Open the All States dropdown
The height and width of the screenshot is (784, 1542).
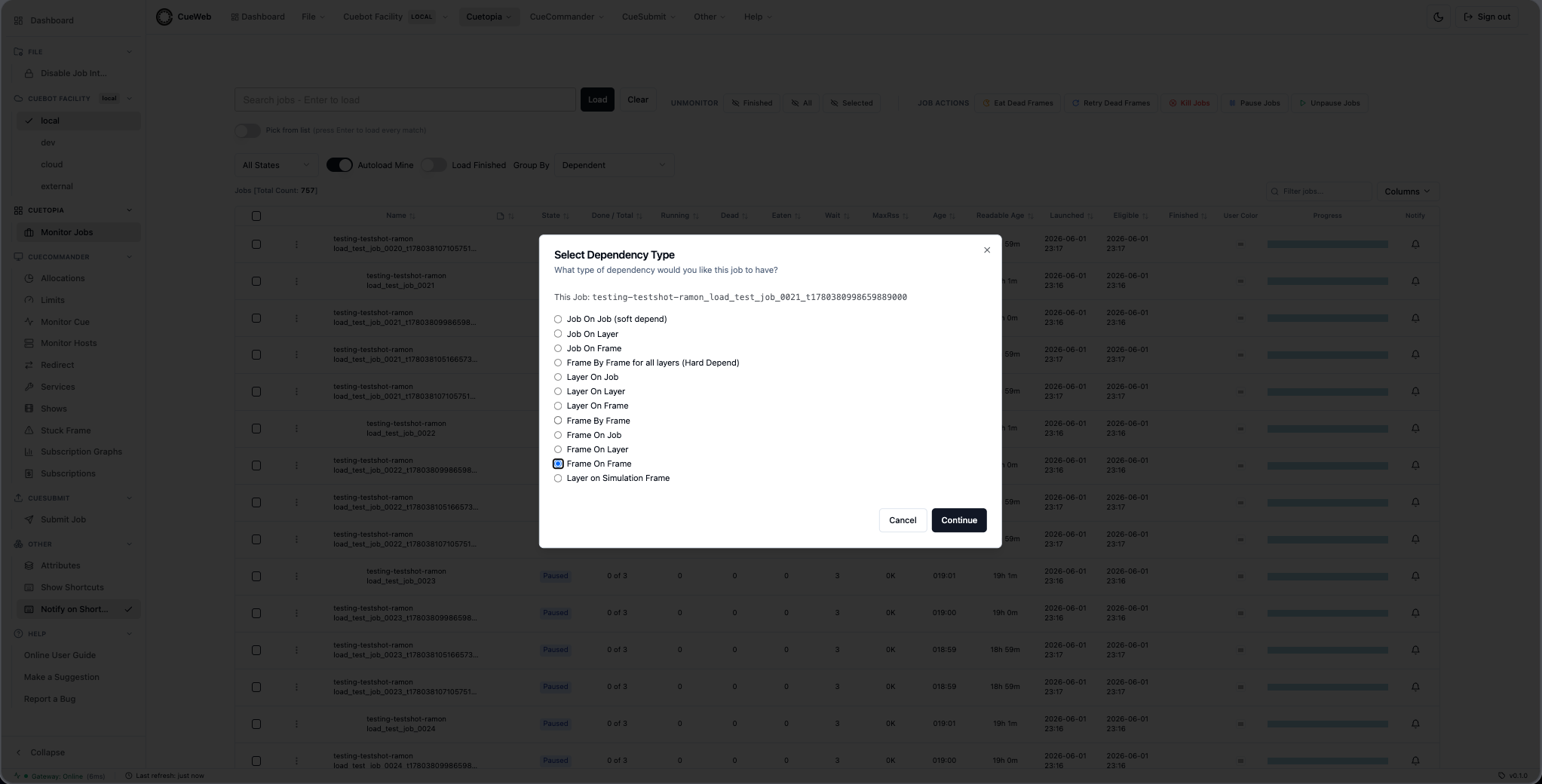[x=275, y=165]
